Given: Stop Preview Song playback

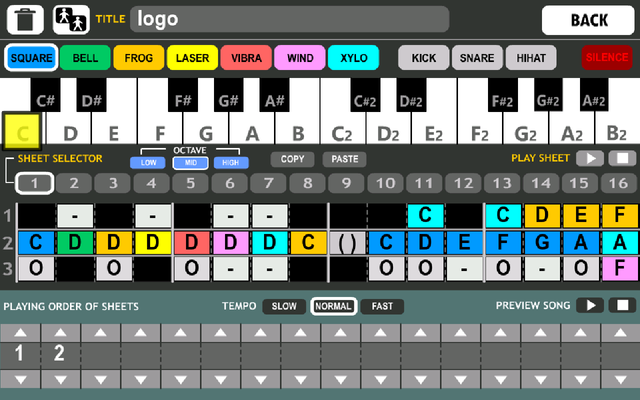Looking at the screenshot, I should click(x=622, y=305).
